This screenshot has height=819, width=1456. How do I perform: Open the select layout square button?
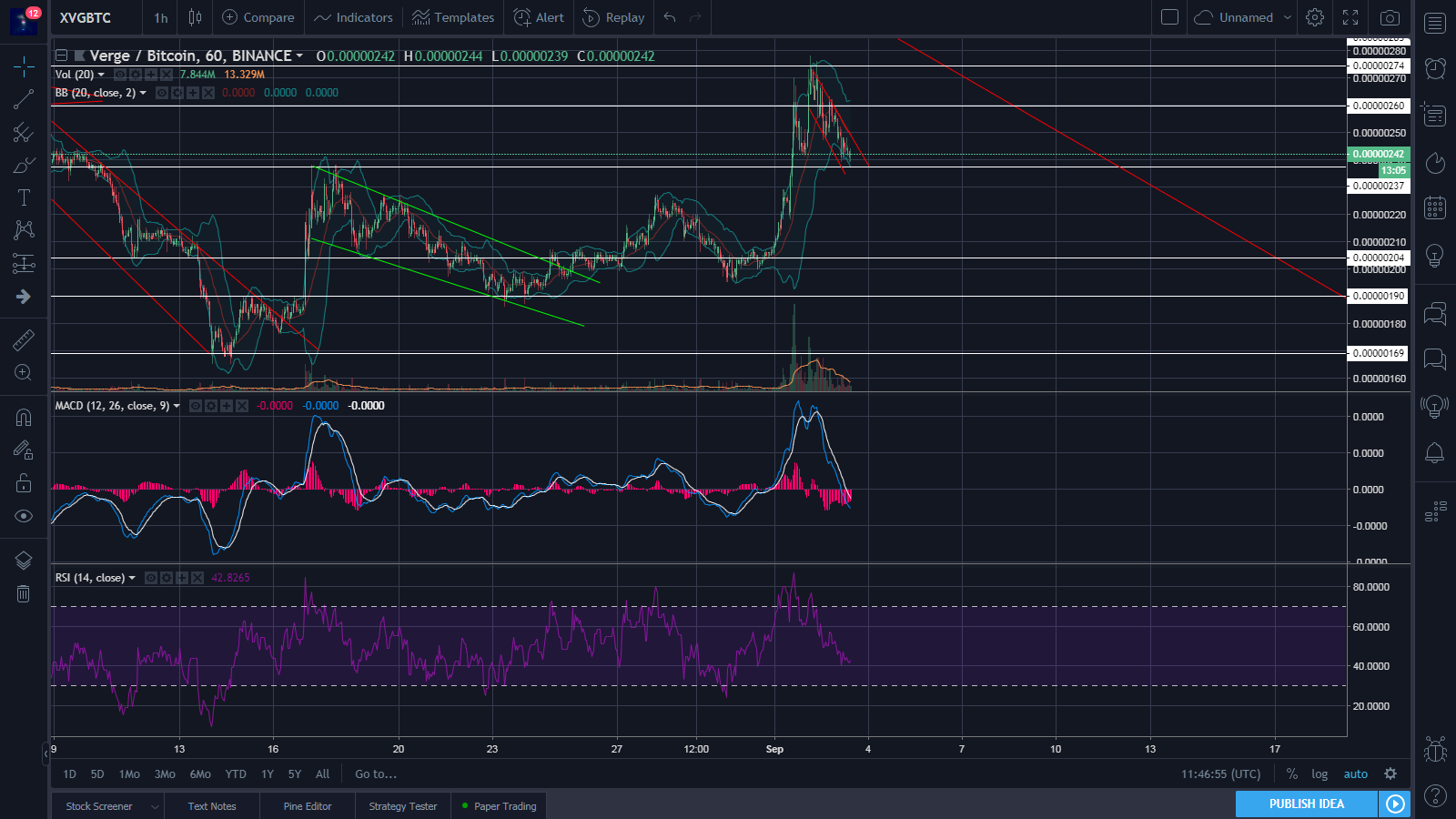click(x=1170, y=17)
